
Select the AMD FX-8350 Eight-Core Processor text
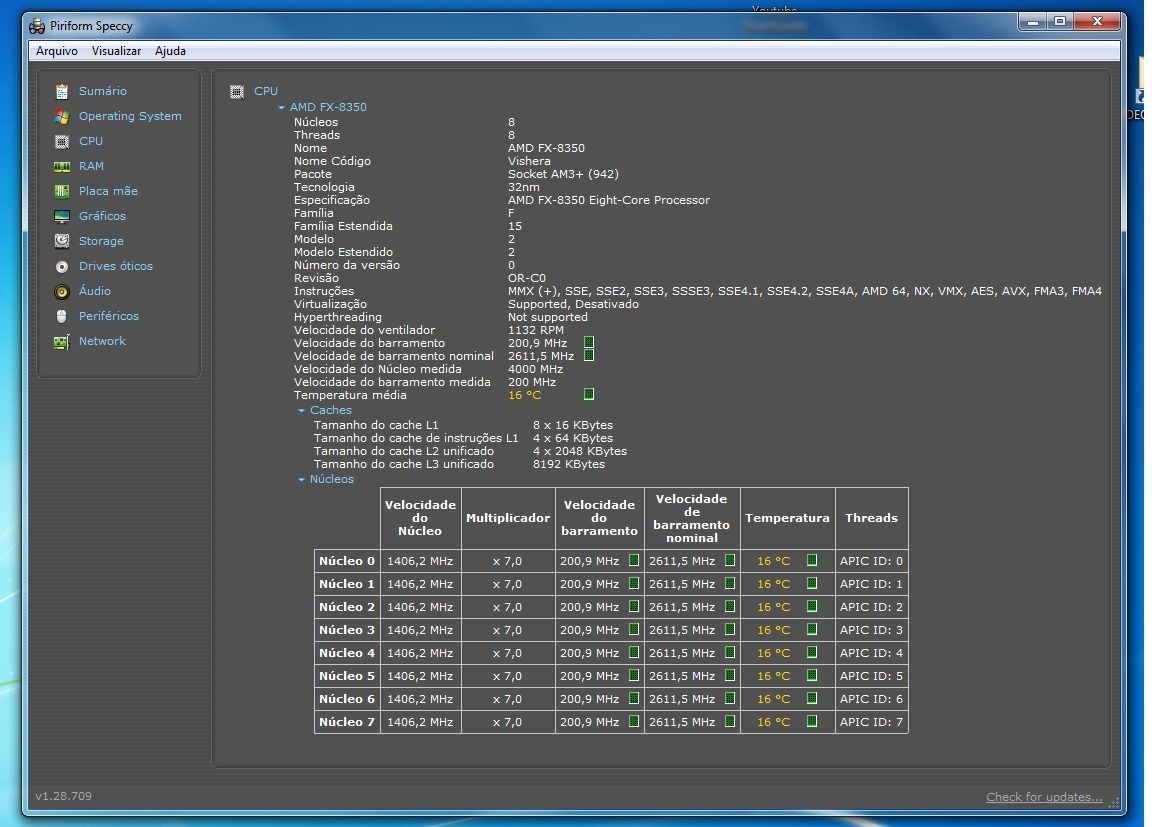tap(609, 200)
